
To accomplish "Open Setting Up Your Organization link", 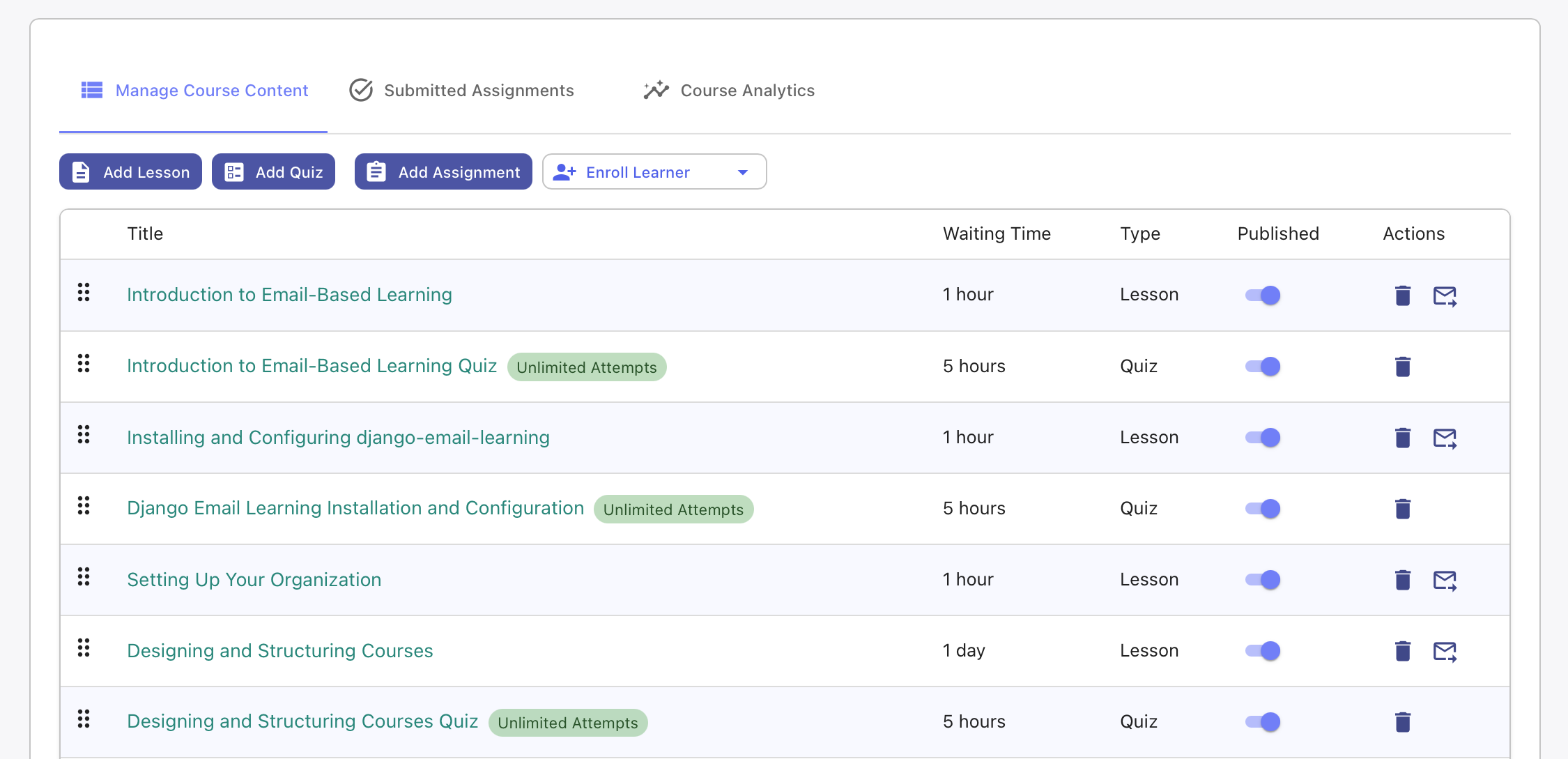I will (254, 580).
